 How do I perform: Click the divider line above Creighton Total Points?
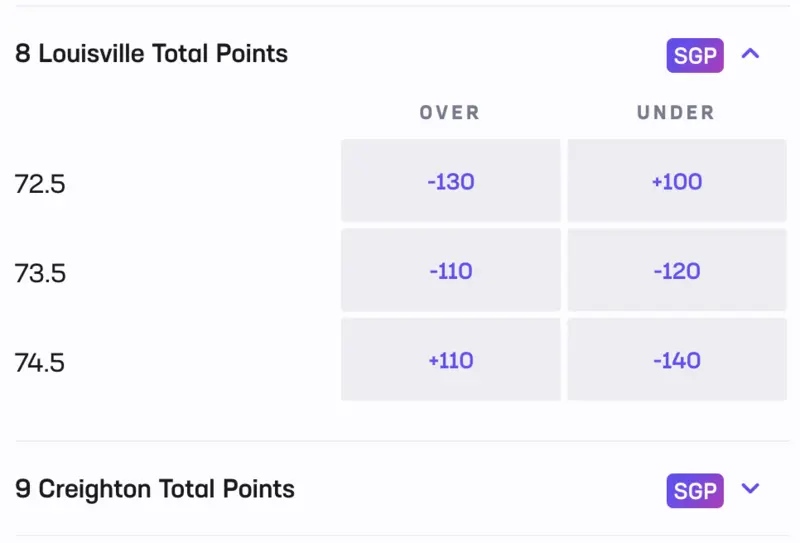coord(403,441)
